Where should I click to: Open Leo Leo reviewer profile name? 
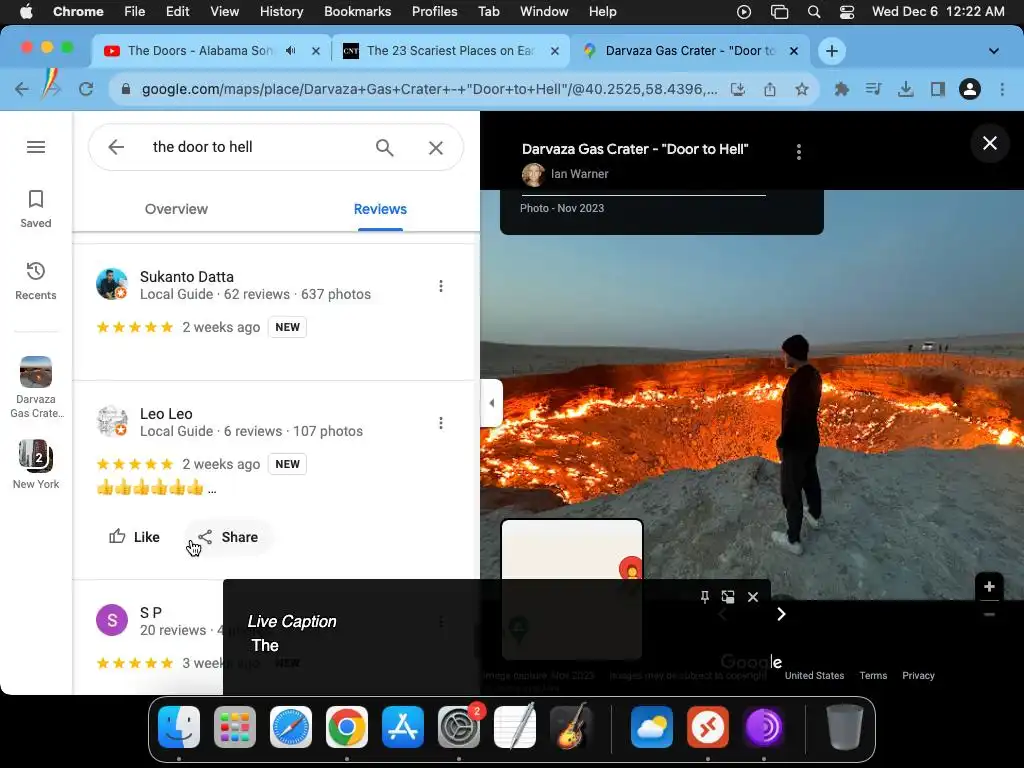pos(166,414)
